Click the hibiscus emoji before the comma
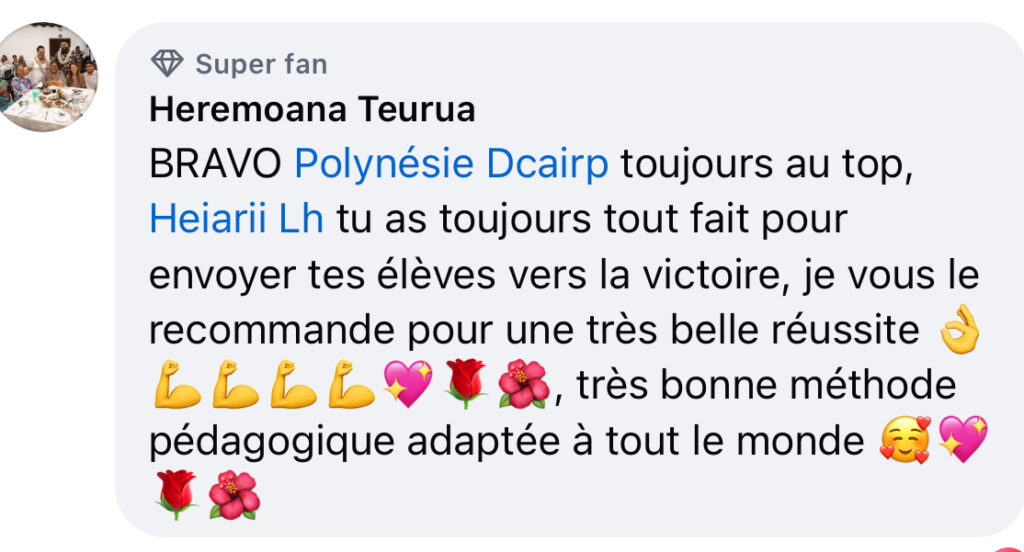The width and height of the screenshot is (1024, 552). pyautogui.click(x=524, y=384)
